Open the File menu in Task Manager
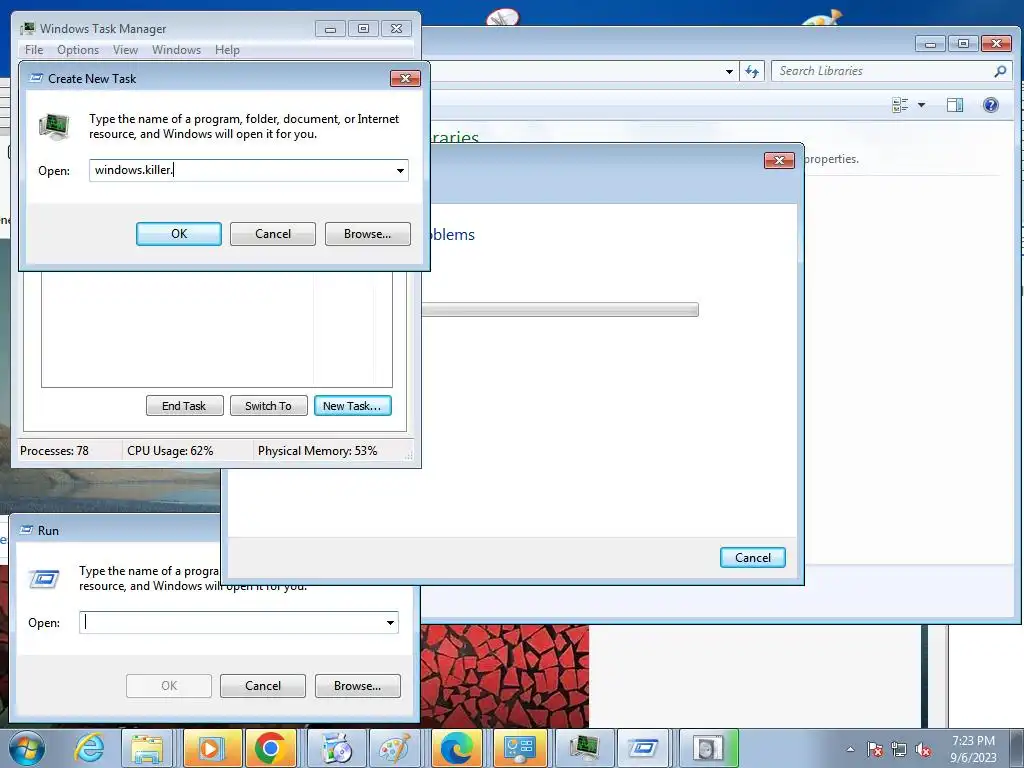The image size is (1024, 768). (34, 50)
